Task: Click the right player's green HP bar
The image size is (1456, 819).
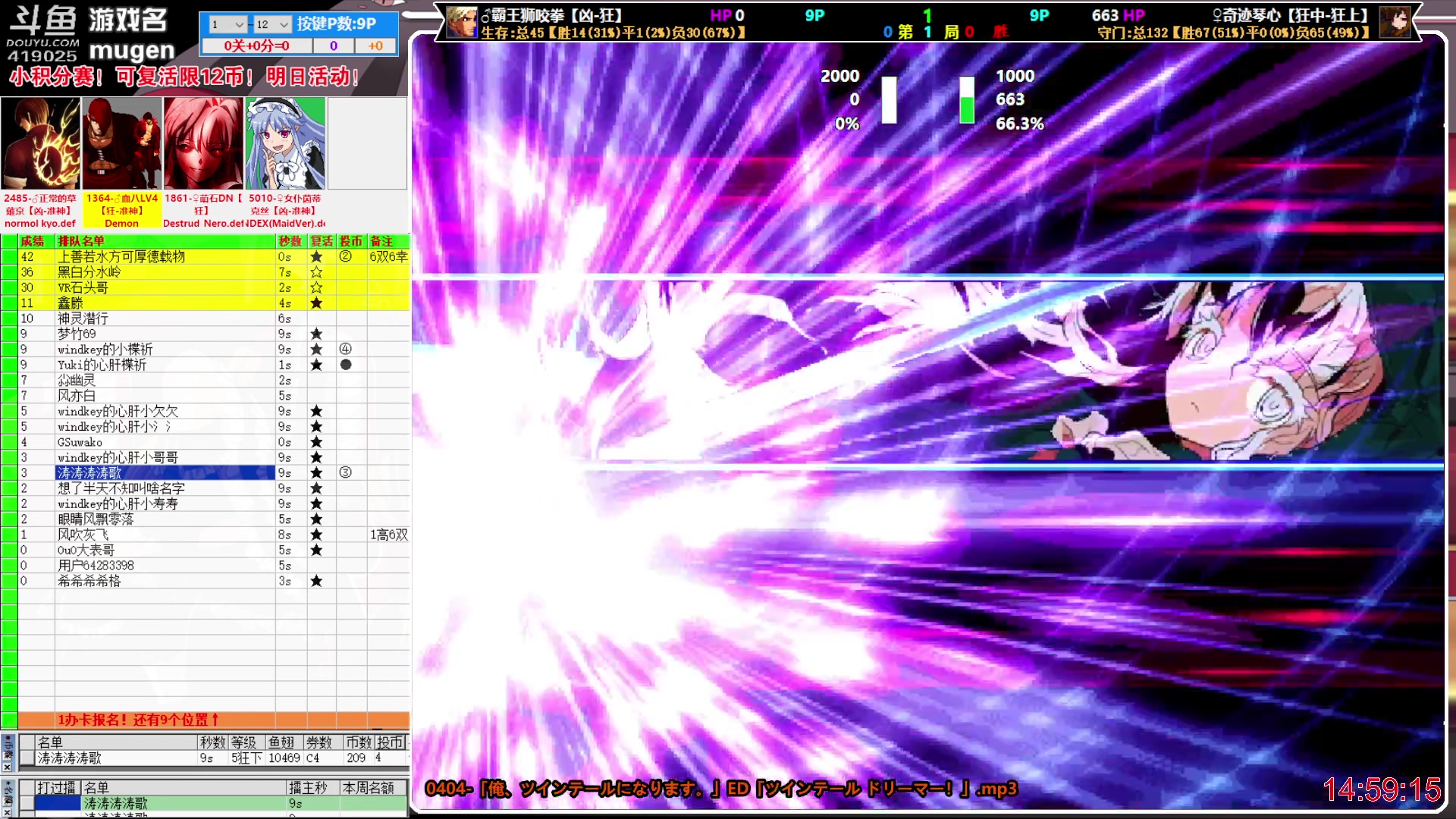Action: point(967,99)
